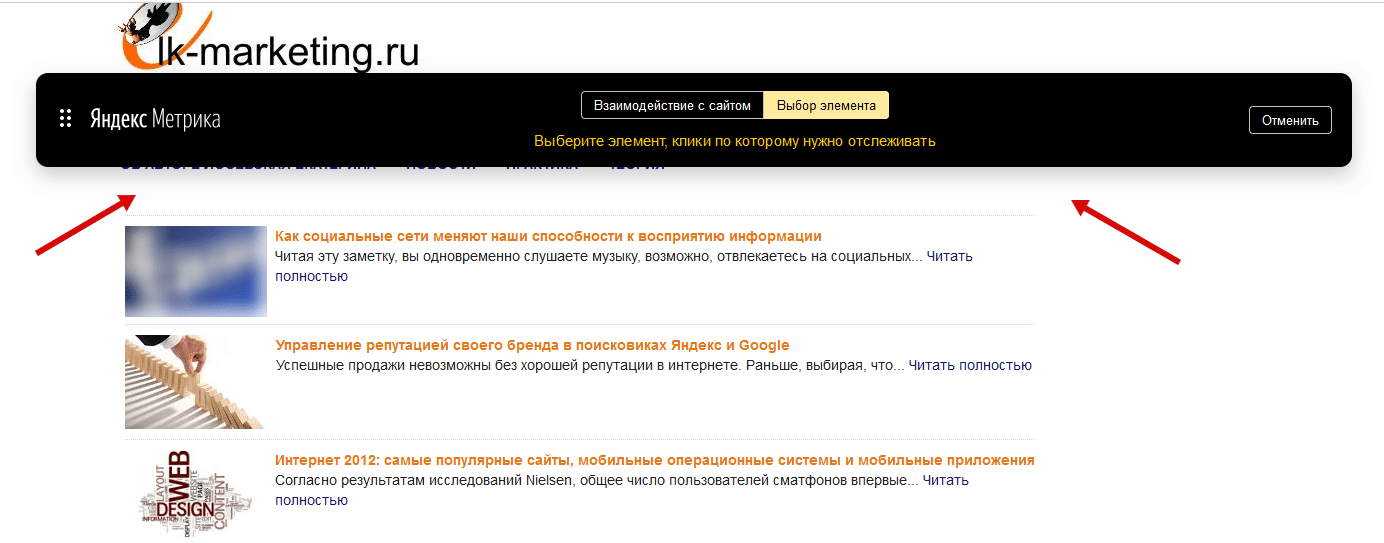
Task: Click Читать полностью under social networks article
Action: point(311,276)
